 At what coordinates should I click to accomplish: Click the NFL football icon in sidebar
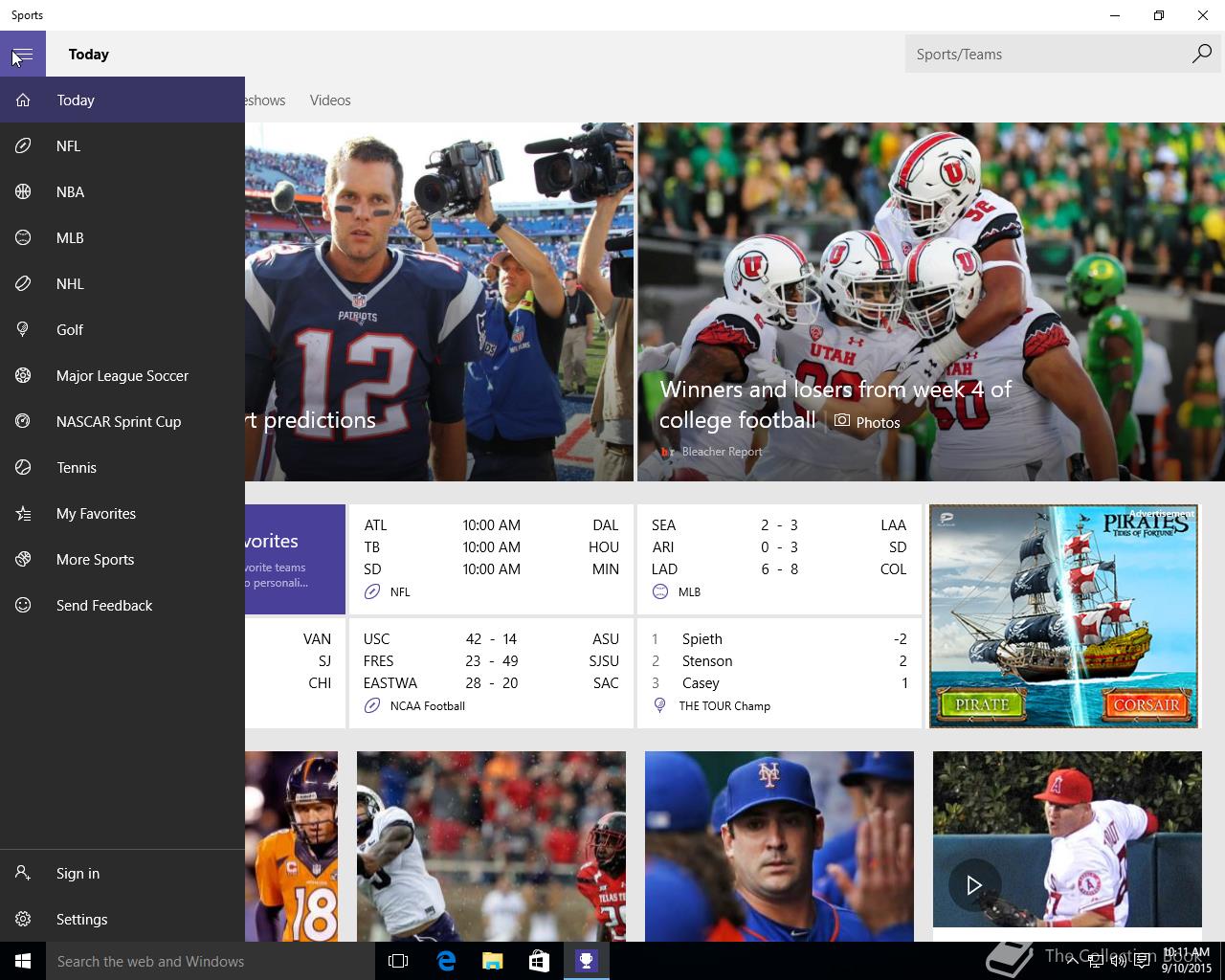(23, 145)
